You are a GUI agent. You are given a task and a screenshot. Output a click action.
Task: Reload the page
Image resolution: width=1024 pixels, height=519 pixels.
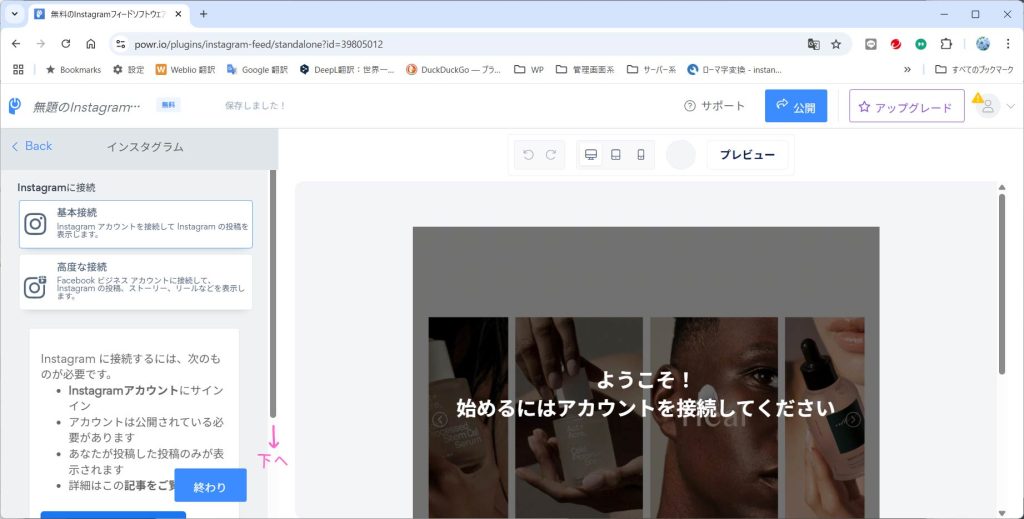tap(66, 44)
